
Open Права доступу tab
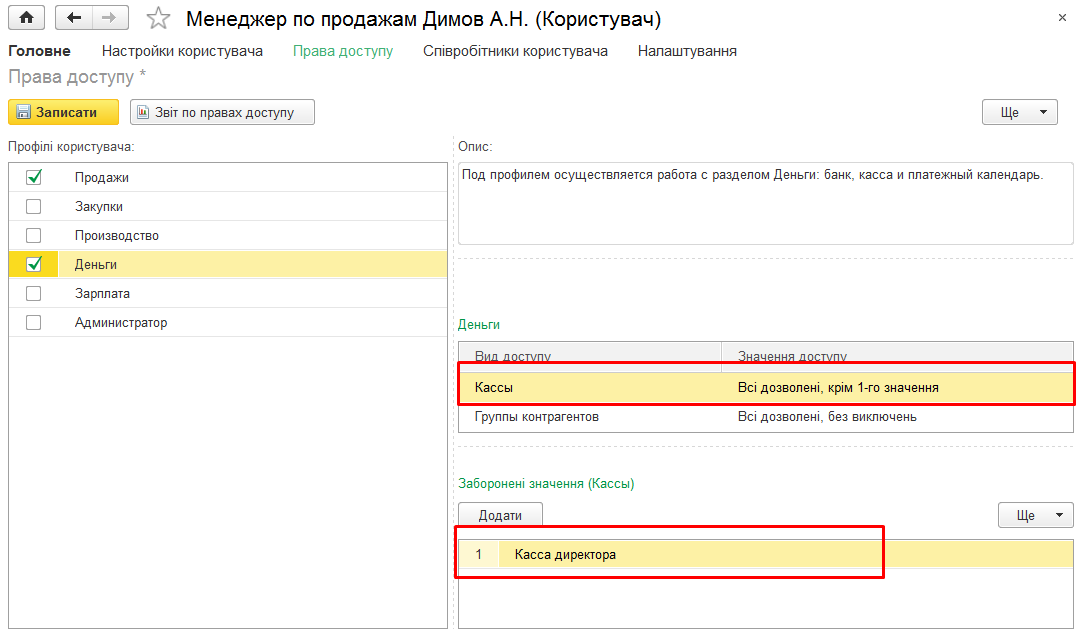point(343,51)
